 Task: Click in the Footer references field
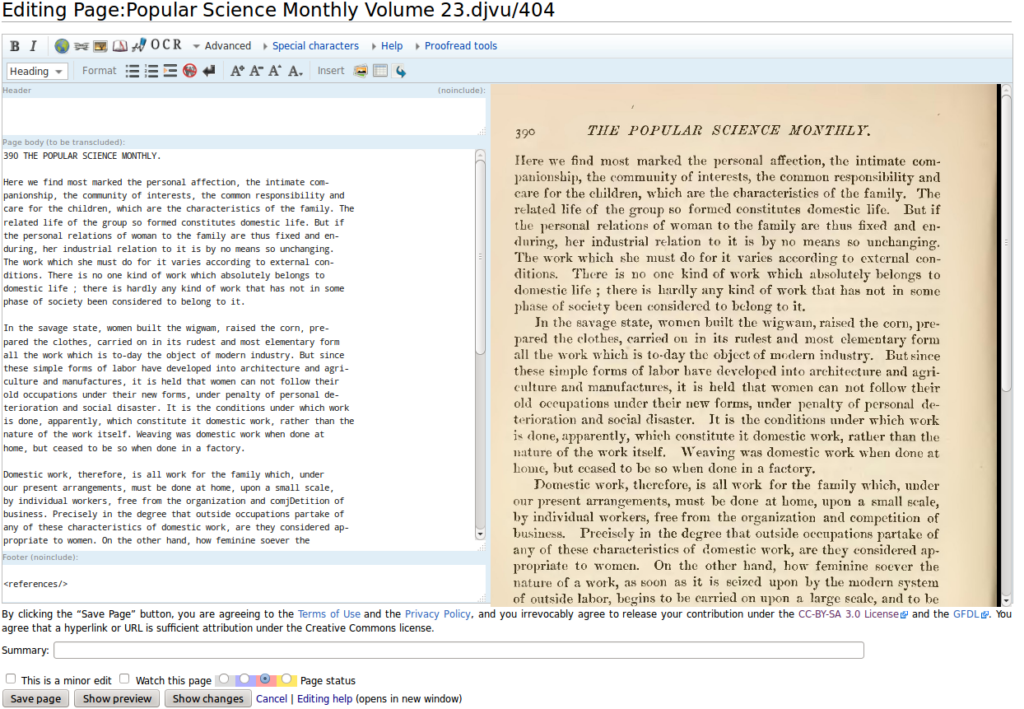click(243, 584)
